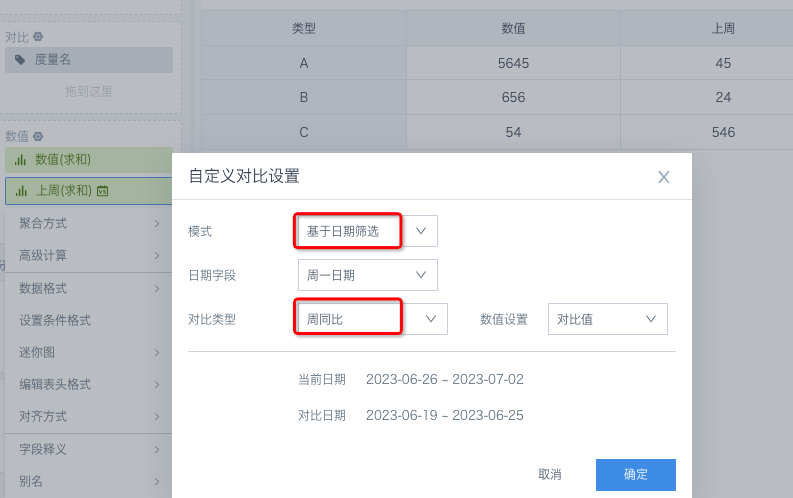Expand the 字段释义 submenu
This screenshot has height=498, width=793.
89,449
